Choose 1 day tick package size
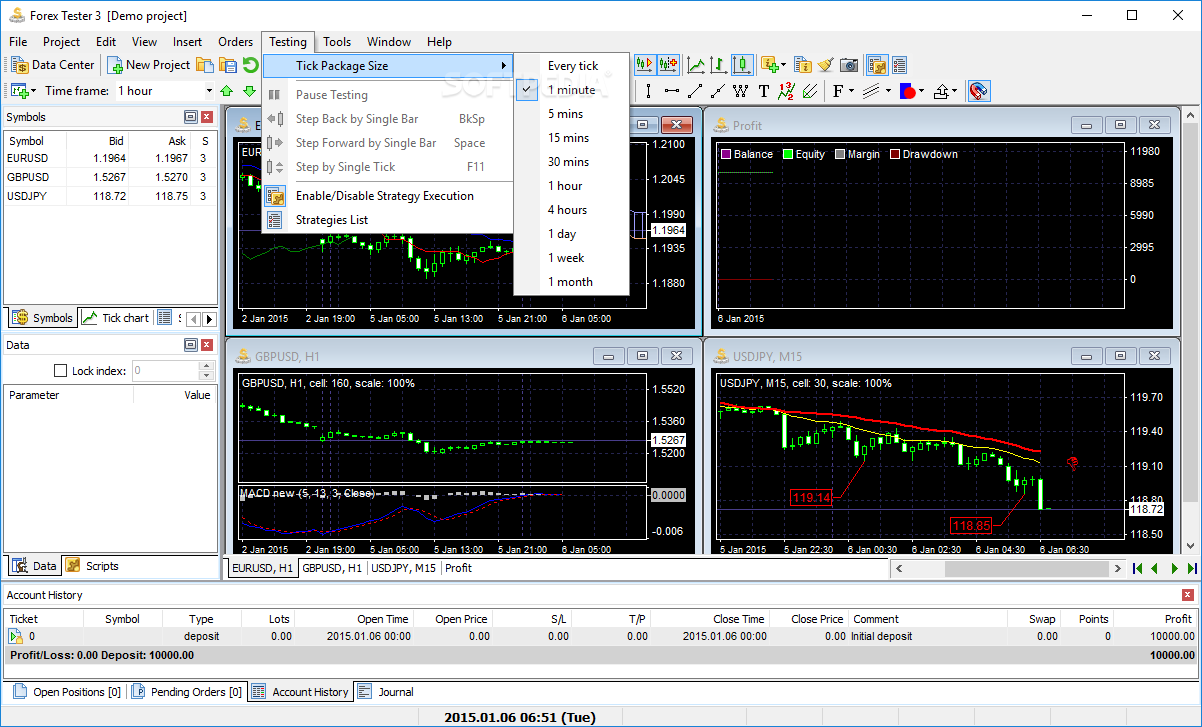Screen dimensions: 1202x727 (x=571, y=234)
